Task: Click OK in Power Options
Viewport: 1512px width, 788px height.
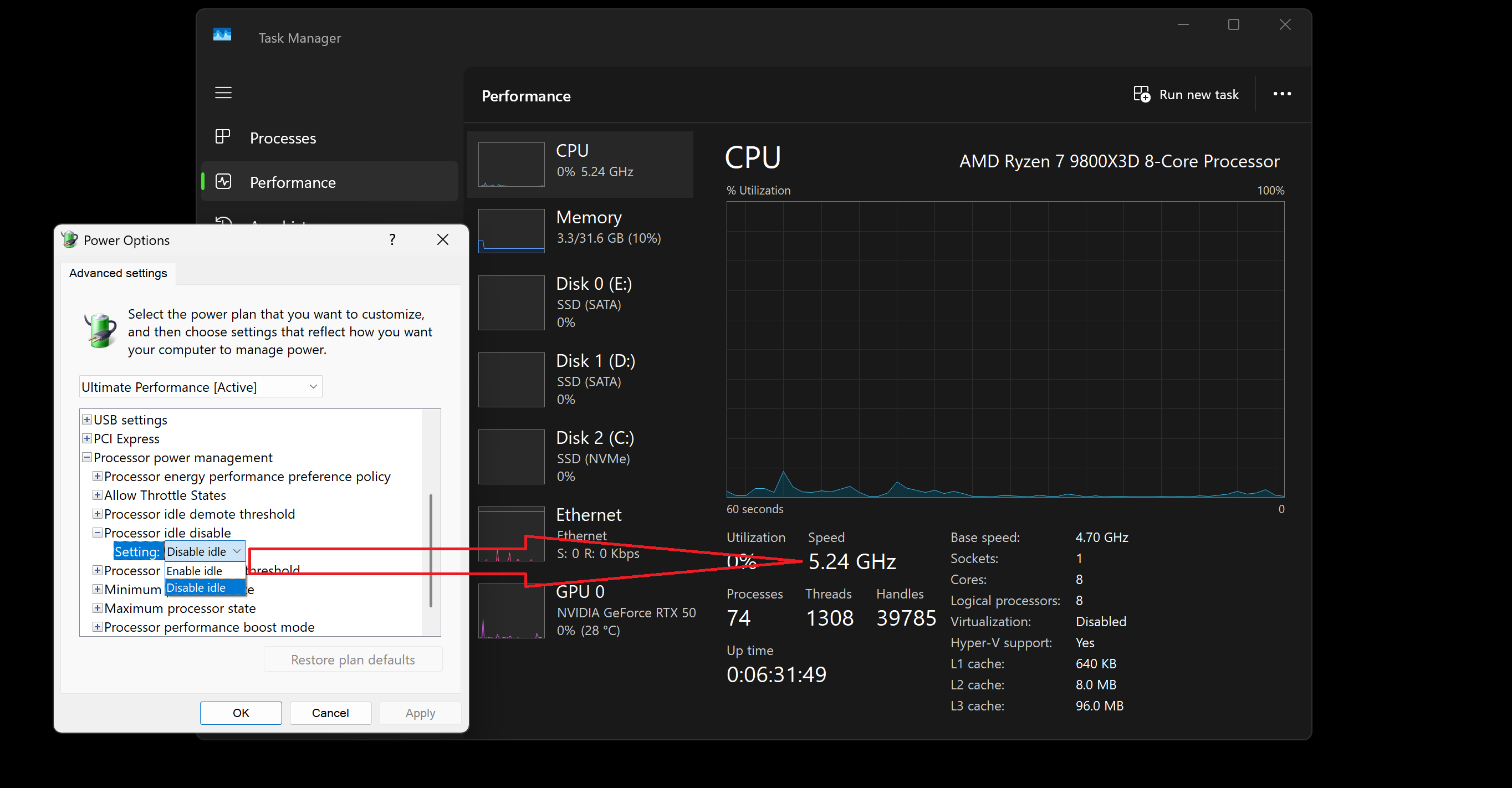Action: [x=241, y=713]
